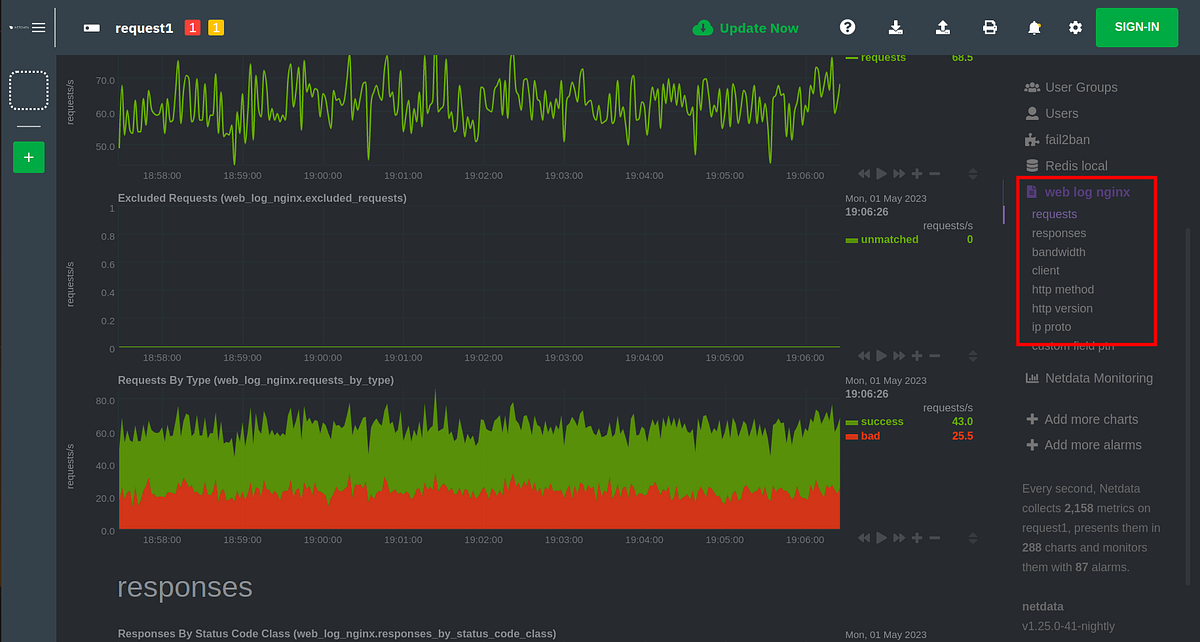
Task: Click the chart resize double-arrow control
Action: [x=972, y=537]
